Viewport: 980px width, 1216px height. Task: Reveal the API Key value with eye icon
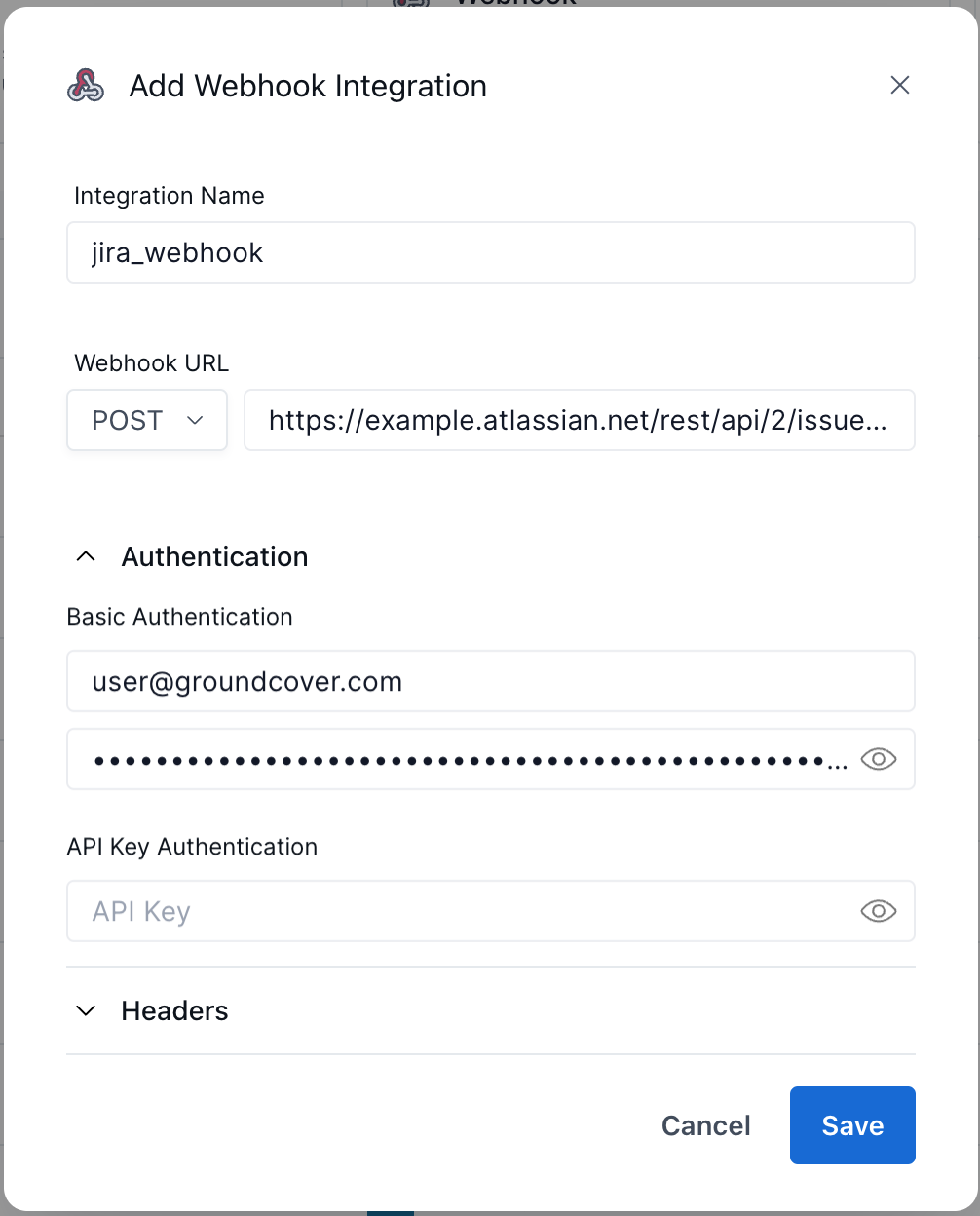pyautogui.click(x=879, y=911)
